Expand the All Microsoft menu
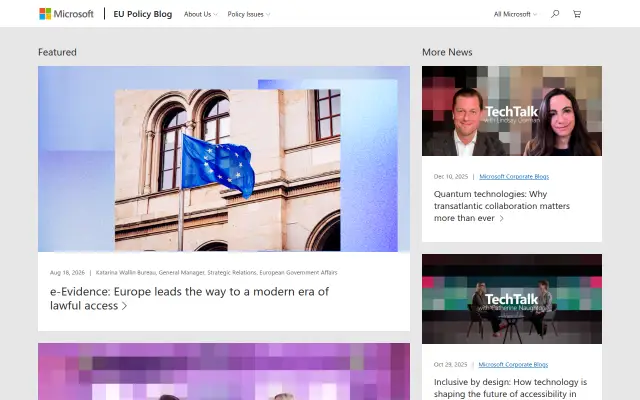This screenshot has width=640, height=400. [515, 14]
